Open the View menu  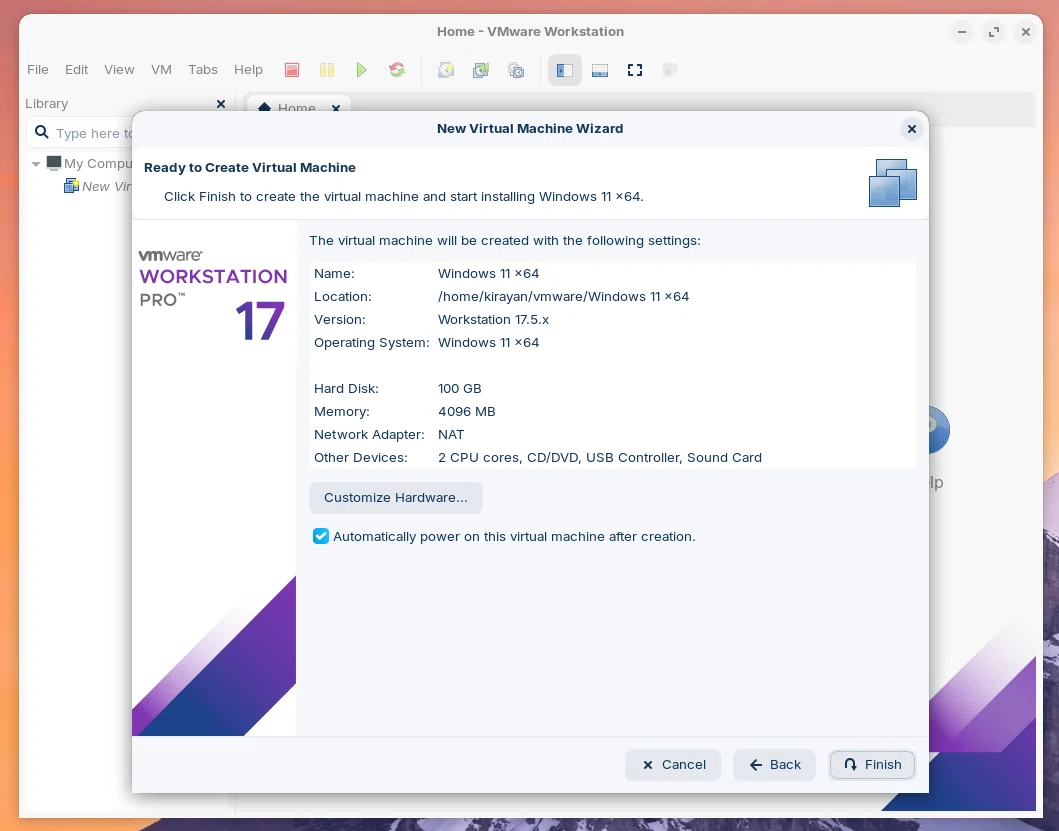click(x=119, y=70)
